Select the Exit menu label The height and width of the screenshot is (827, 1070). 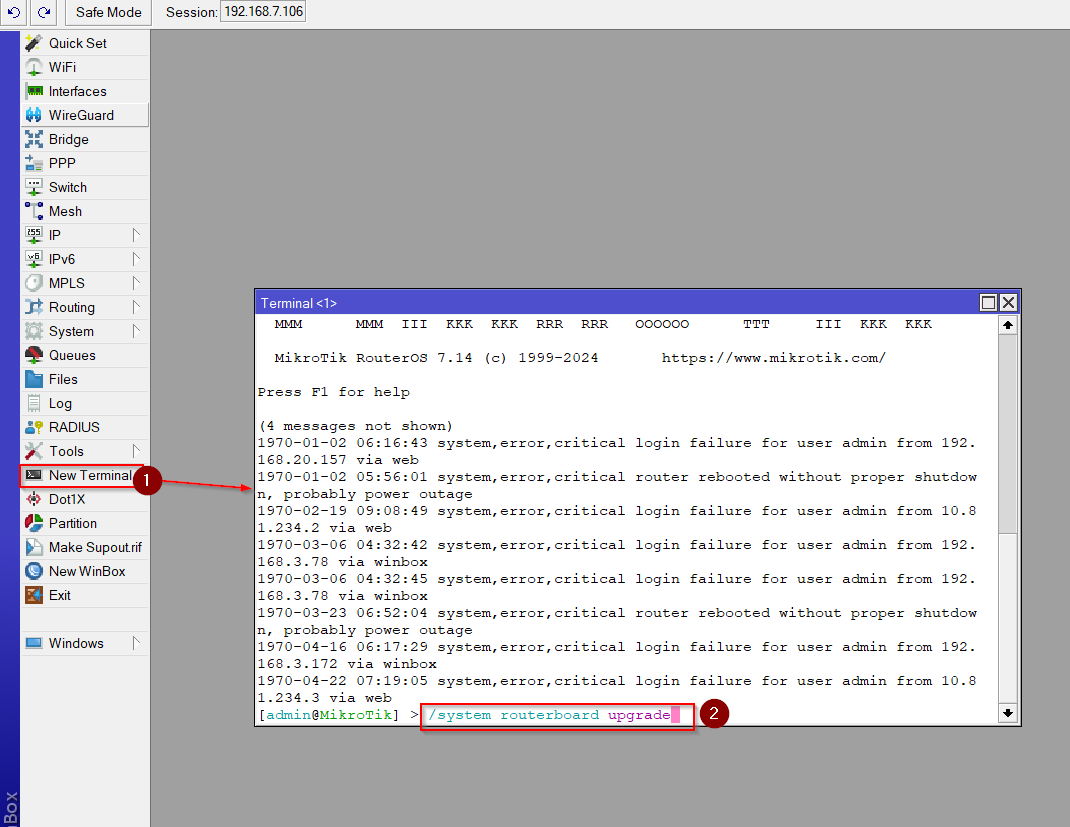[x=59, y=596]
